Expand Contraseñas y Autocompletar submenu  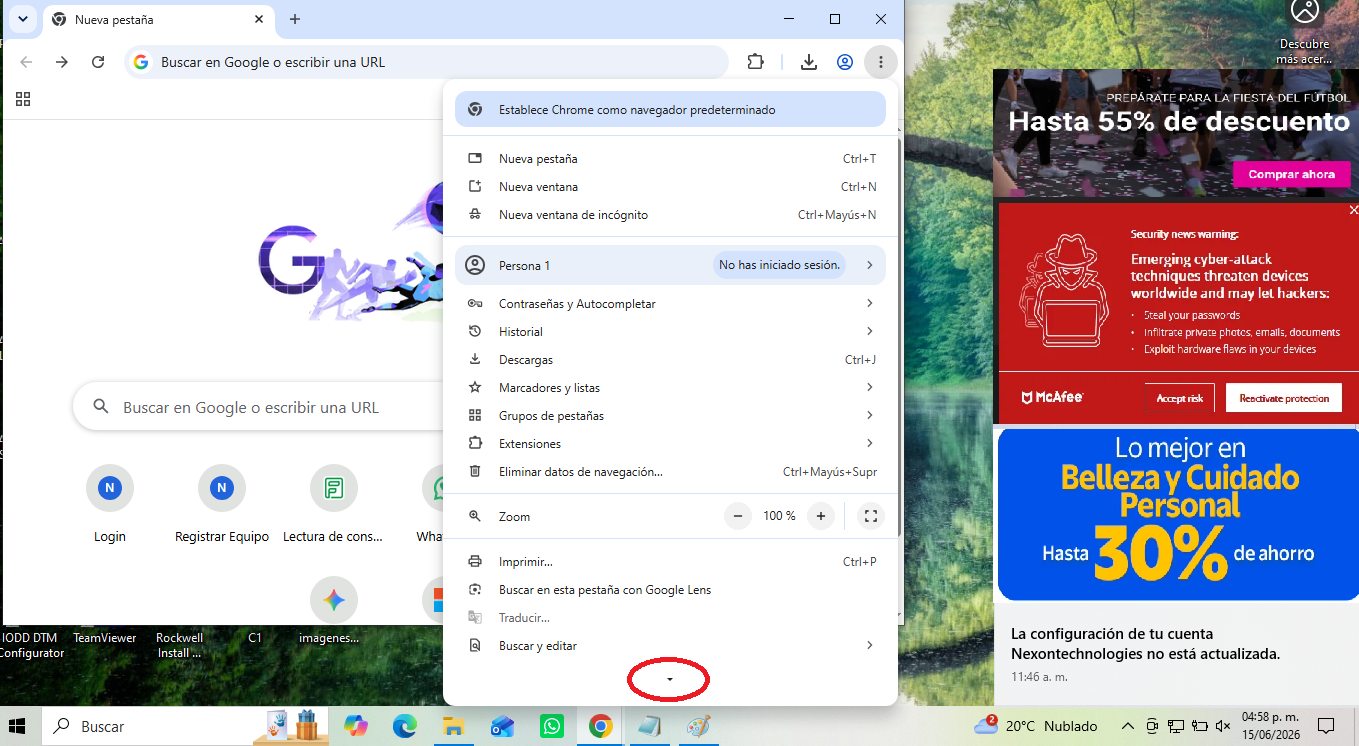tap(670, 304)
